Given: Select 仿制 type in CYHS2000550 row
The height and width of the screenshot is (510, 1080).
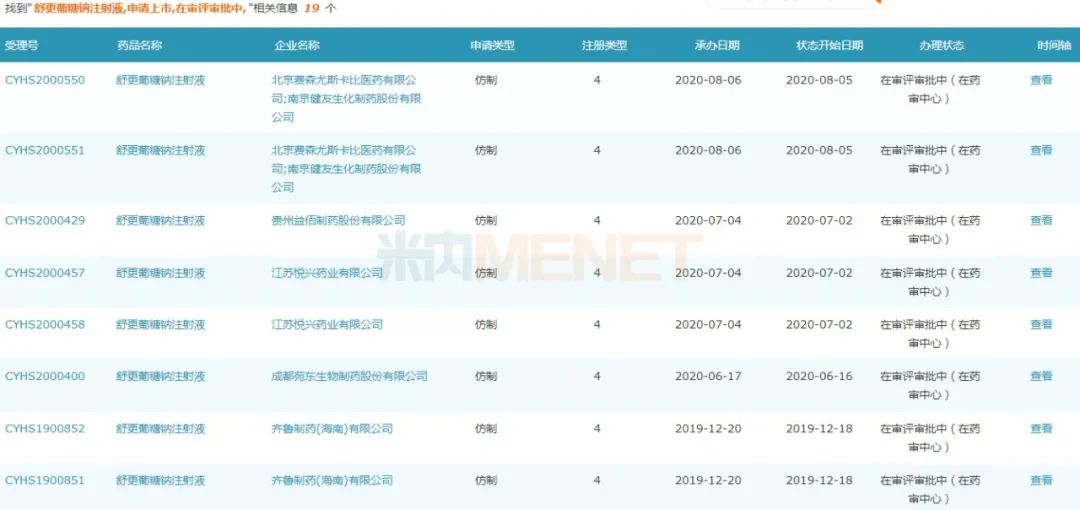Looking at the screenshot, I should point(486,80).
